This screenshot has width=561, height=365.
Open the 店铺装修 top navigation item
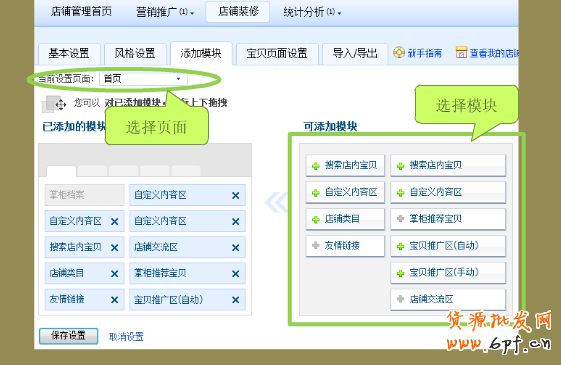point(238,11)
